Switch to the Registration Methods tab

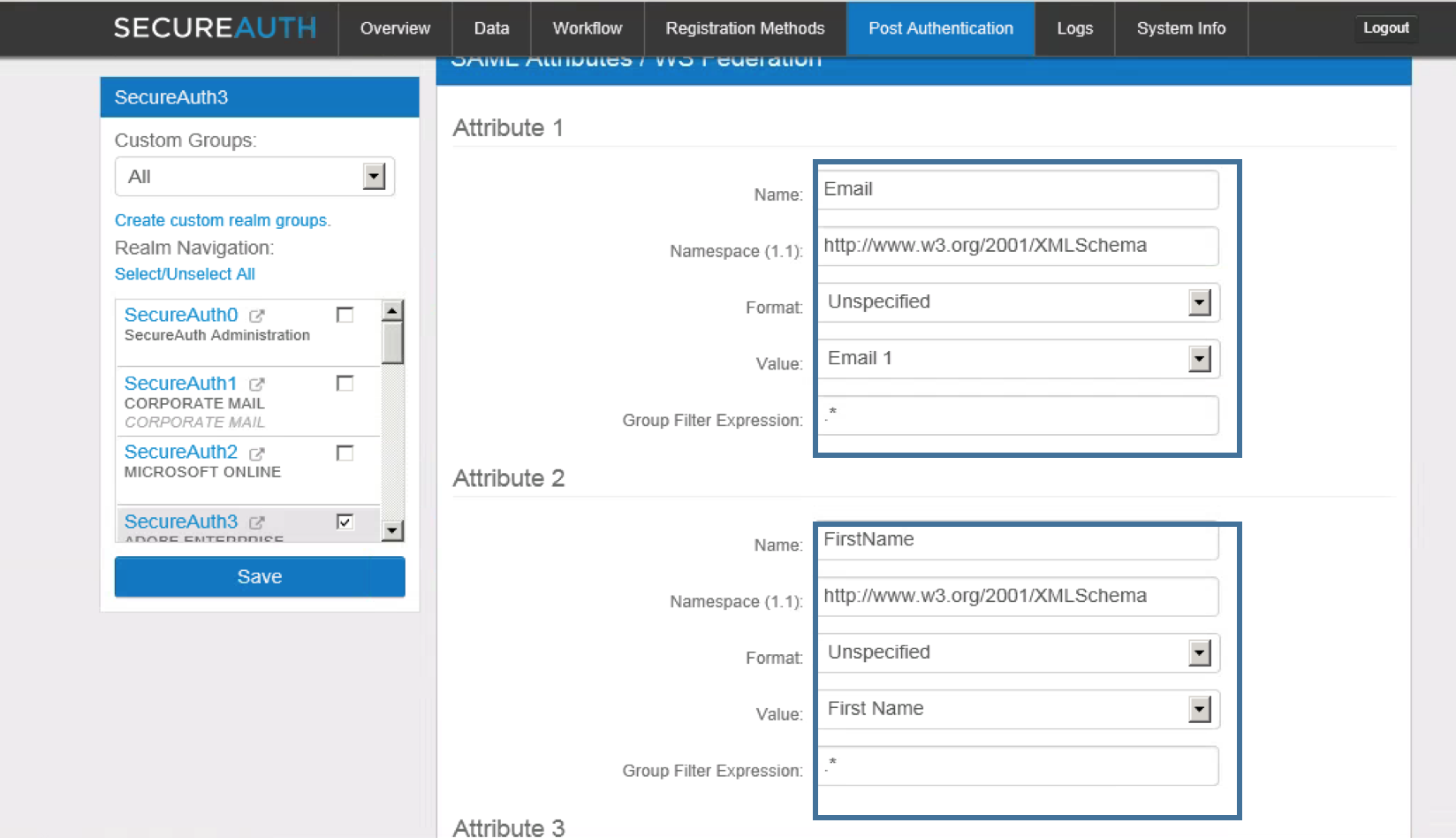[x=745, y=27]
